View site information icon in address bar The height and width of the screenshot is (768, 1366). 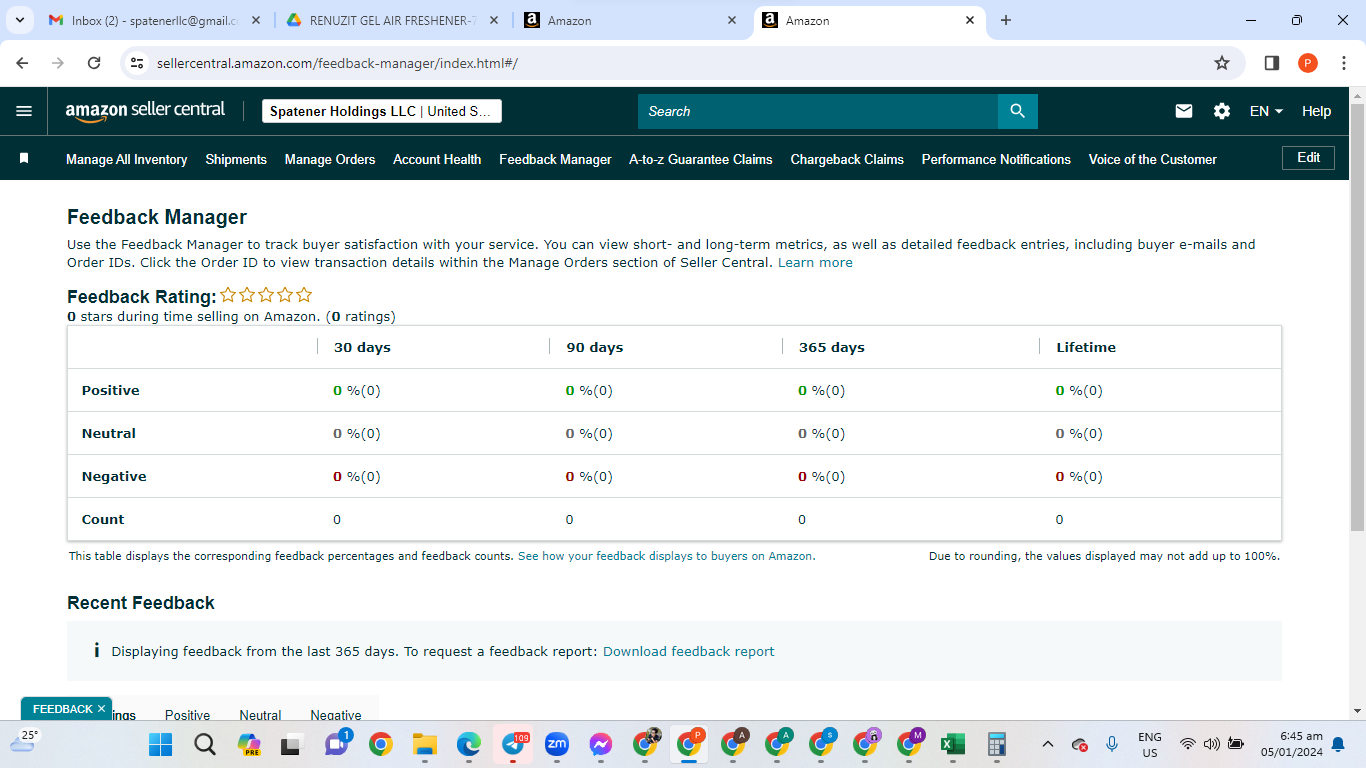(x=138, y=63)
